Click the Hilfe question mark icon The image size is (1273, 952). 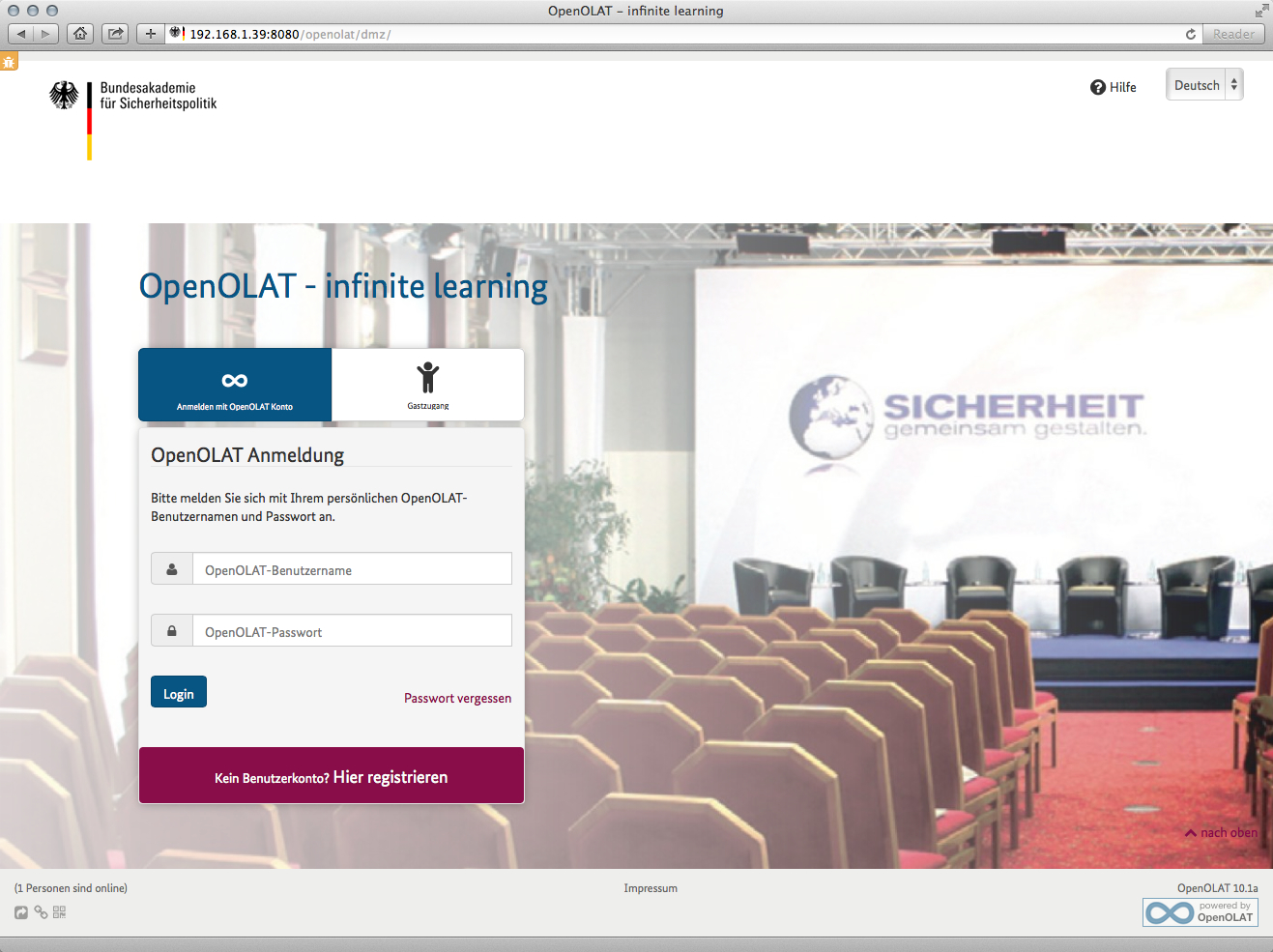pos(1098,87)
